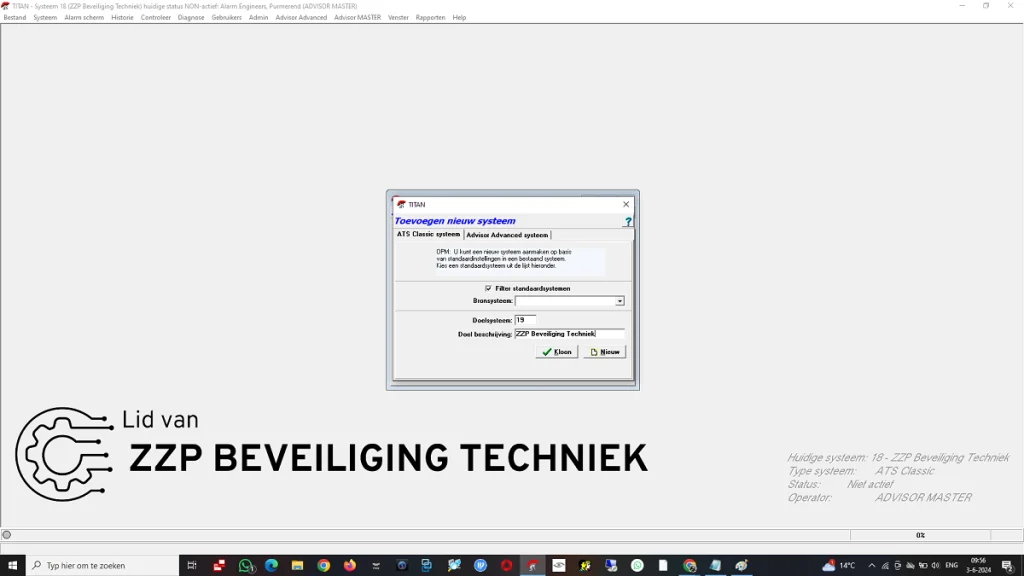Open the Rapporten menu
Screen dimensions: 1024x576
(430, 17)
